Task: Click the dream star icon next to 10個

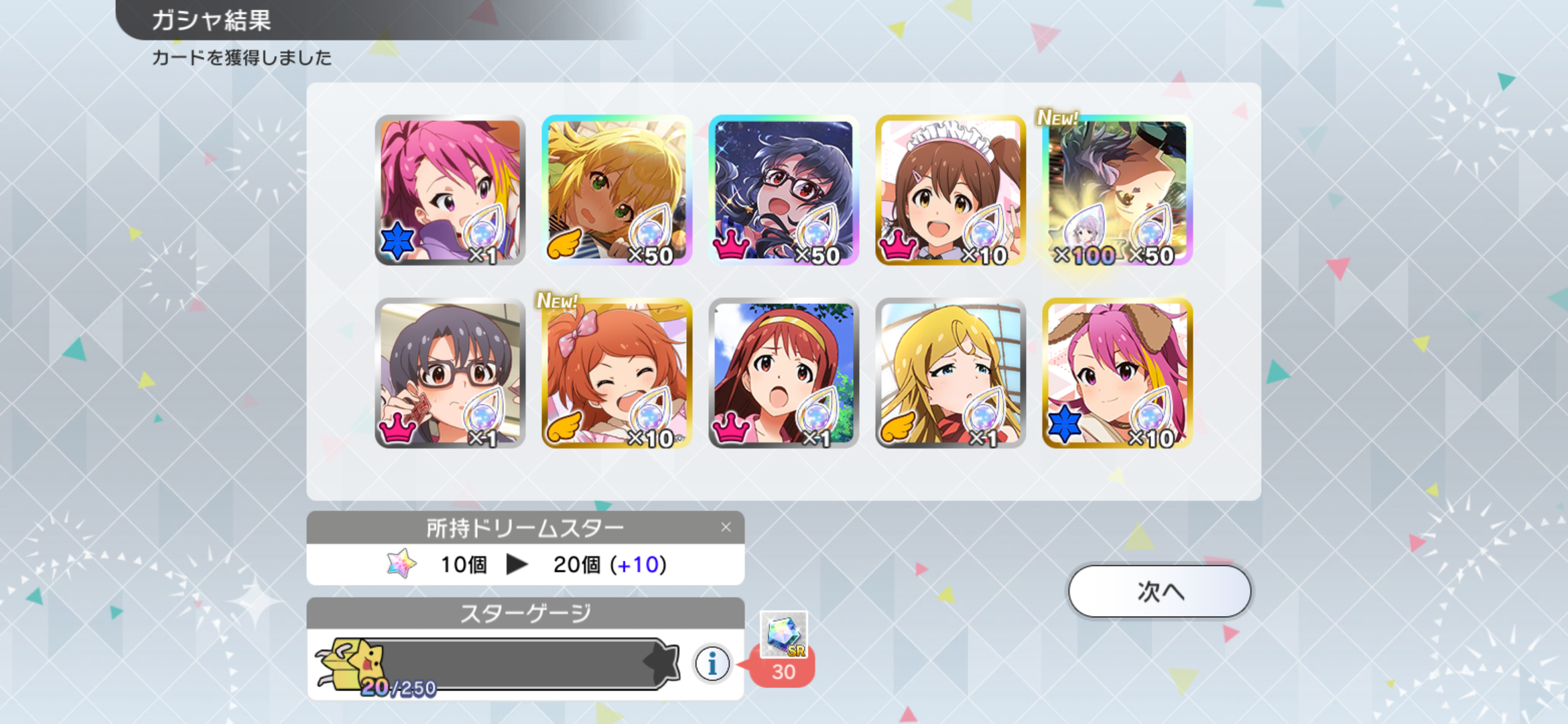Action: 401,564
